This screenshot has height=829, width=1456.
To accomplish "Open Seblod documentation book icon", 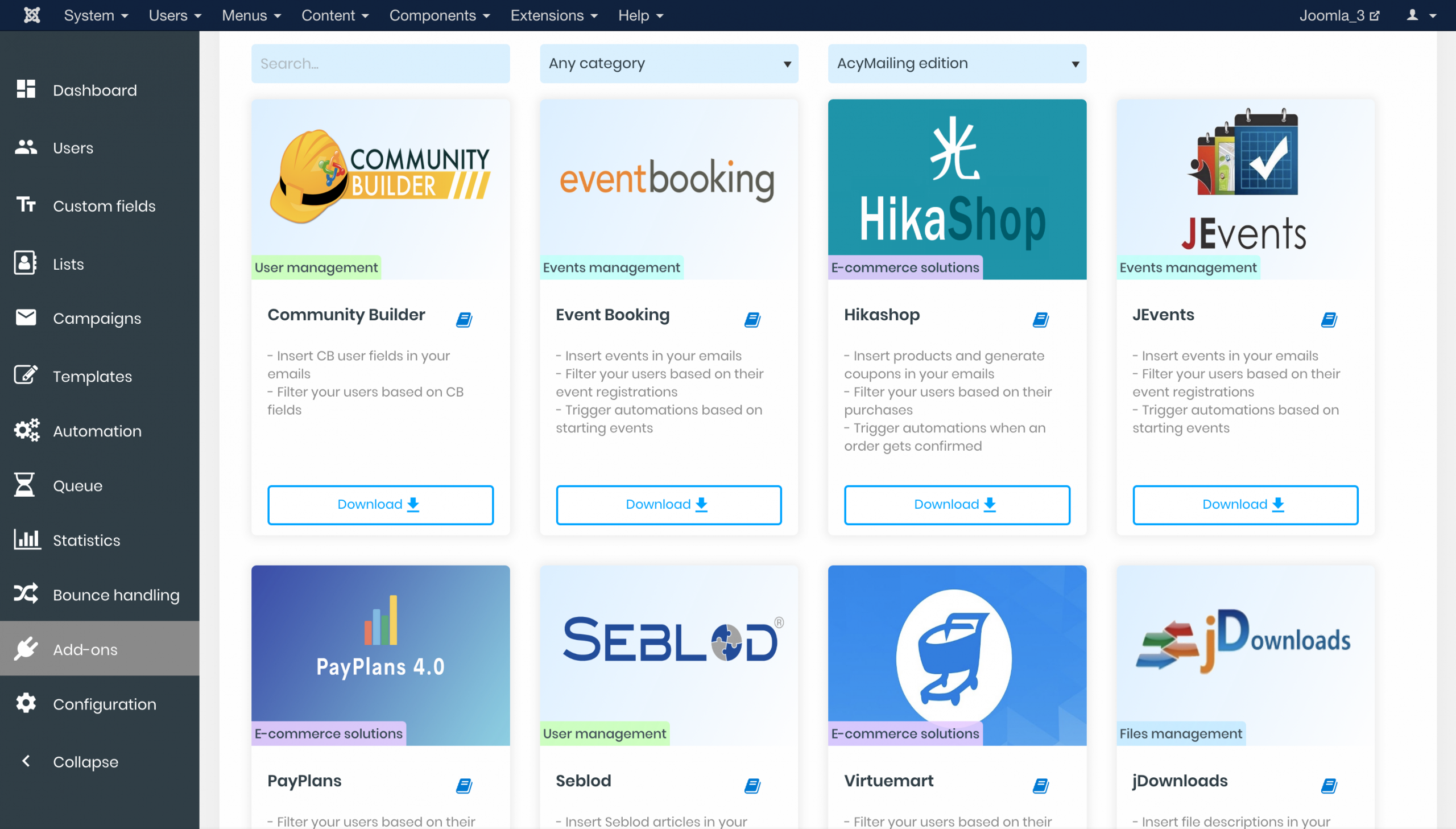I will (x=753, y=786).
